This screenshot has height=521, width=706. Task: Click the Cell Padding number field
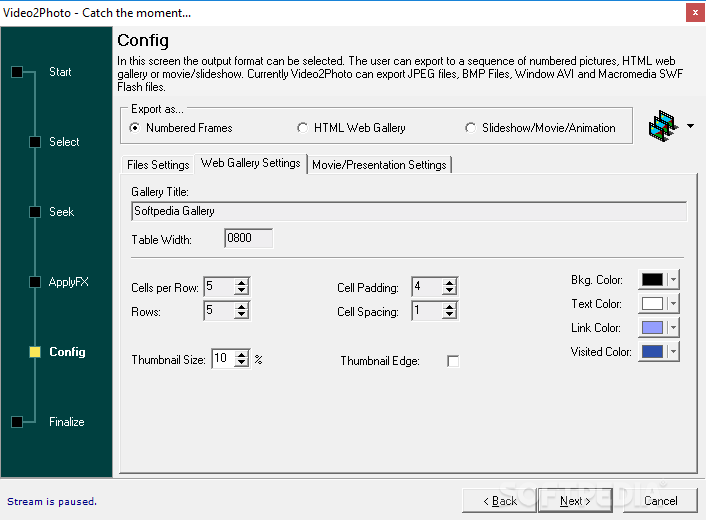click(x=427, y=286)
